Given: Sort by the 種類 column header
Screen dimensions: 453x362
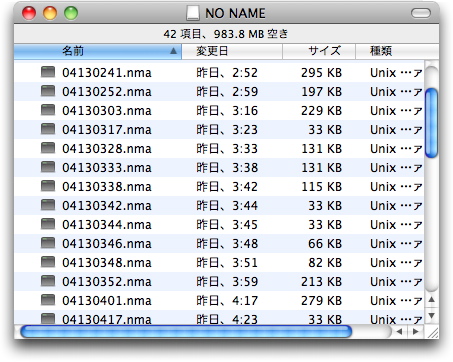Looking at the screenshot, I should click(x=397, y=51).
